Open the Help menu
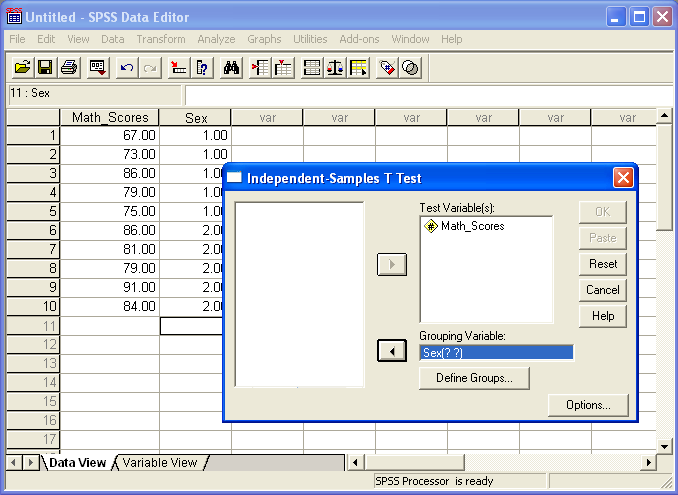 click(452, 39)
